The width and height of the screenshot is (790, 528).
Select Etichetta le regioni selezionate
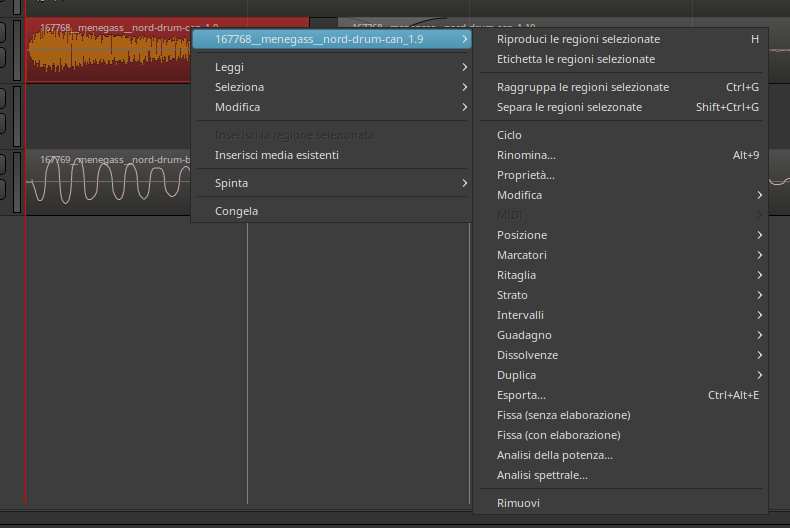click(576, 59)
